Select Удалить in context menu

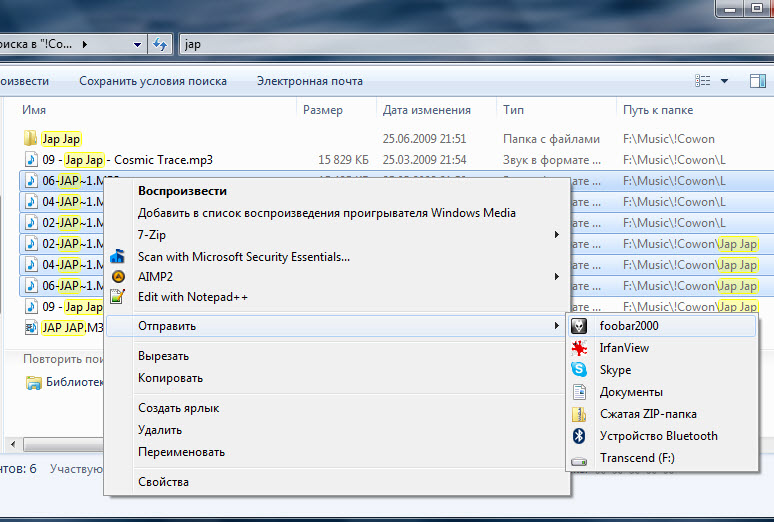[160, 430]
